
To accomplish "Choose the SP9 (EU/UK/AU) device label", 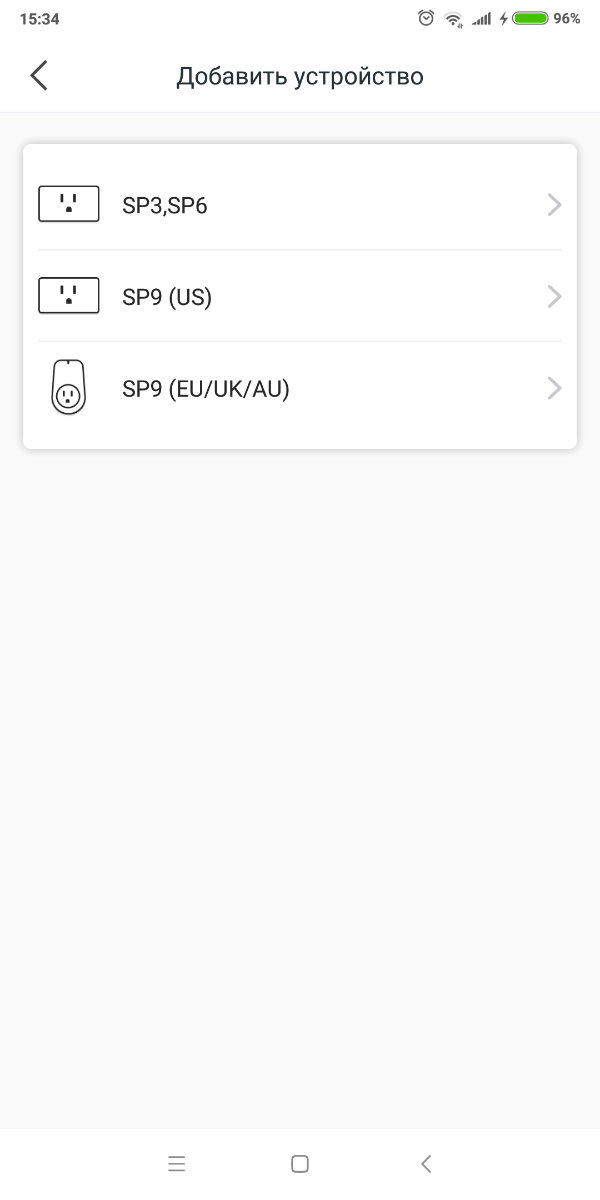I will pyautogui.click(x=206, y=389).
